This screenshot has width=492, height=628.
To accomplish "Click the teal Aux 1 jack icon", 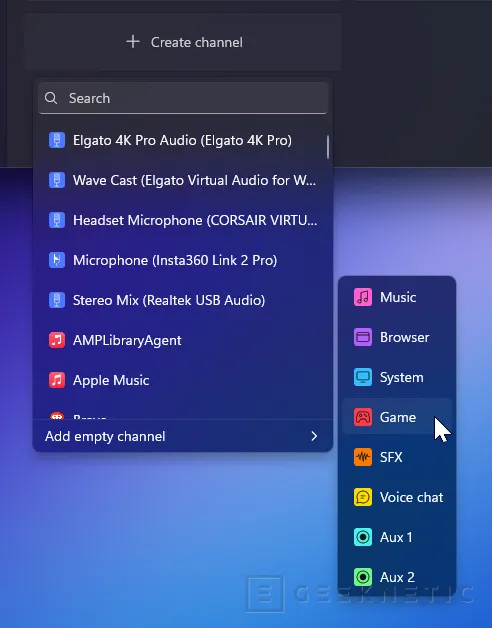I will point(363,537).
